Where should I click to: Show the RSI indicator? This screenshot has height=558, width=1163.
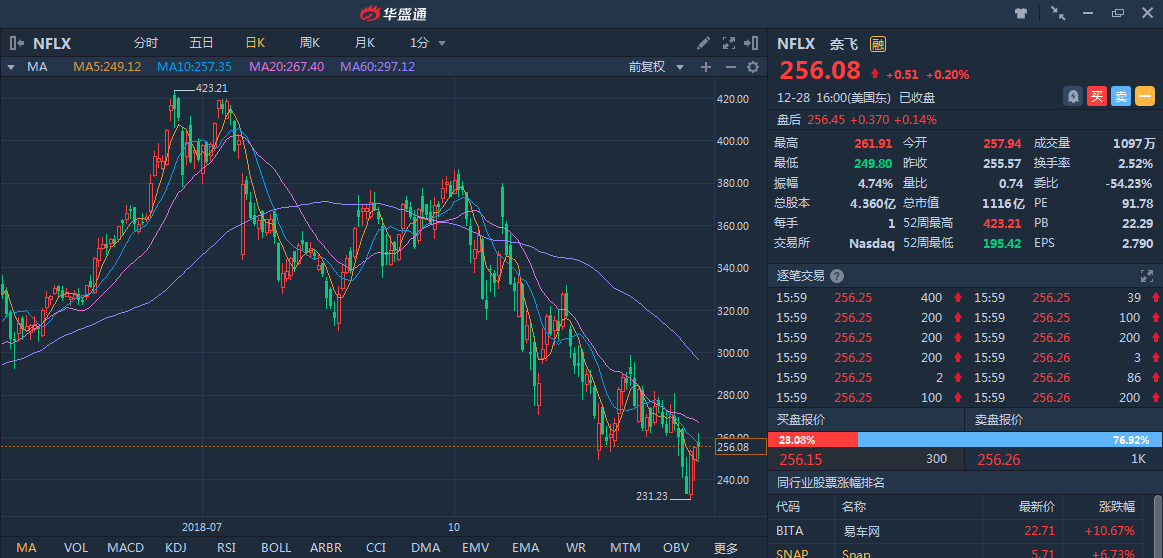click(x=226, y=548)
